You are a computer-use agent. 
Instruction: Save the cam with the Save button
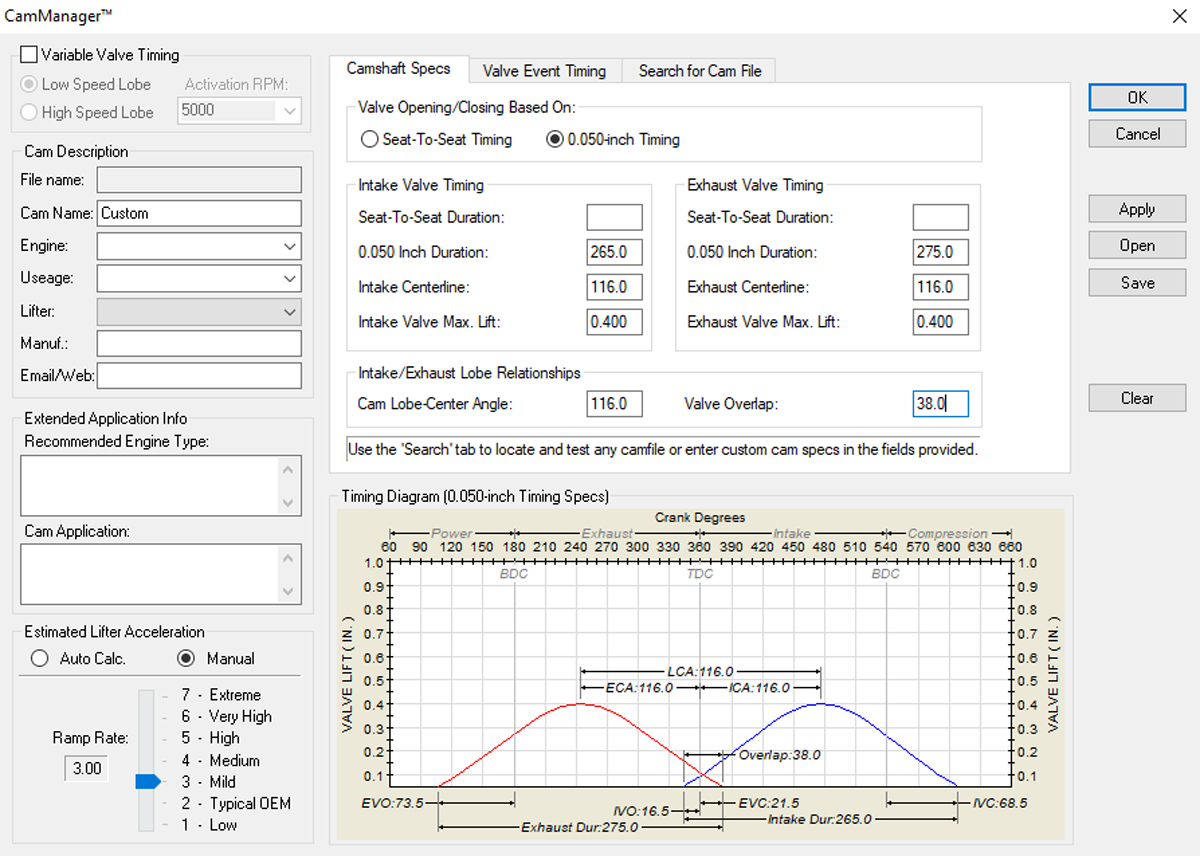click(x=1137, y=283)
